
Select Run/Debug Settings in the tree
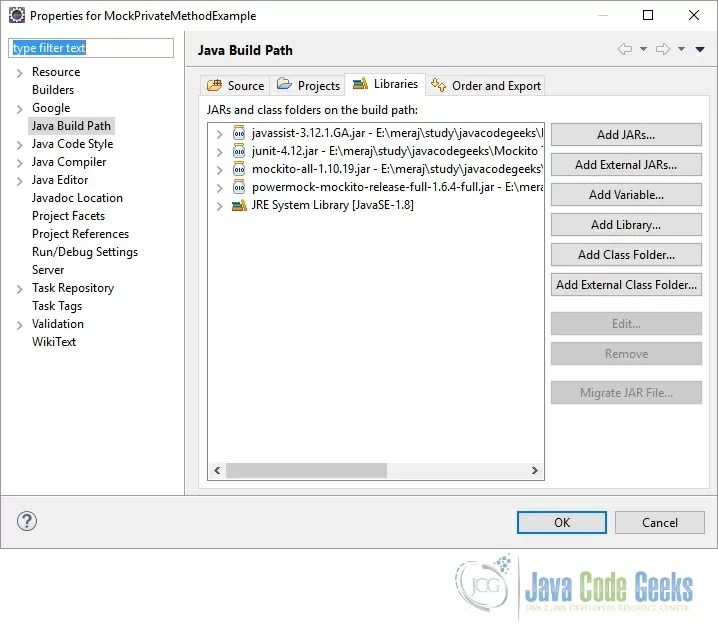(85, 252)
